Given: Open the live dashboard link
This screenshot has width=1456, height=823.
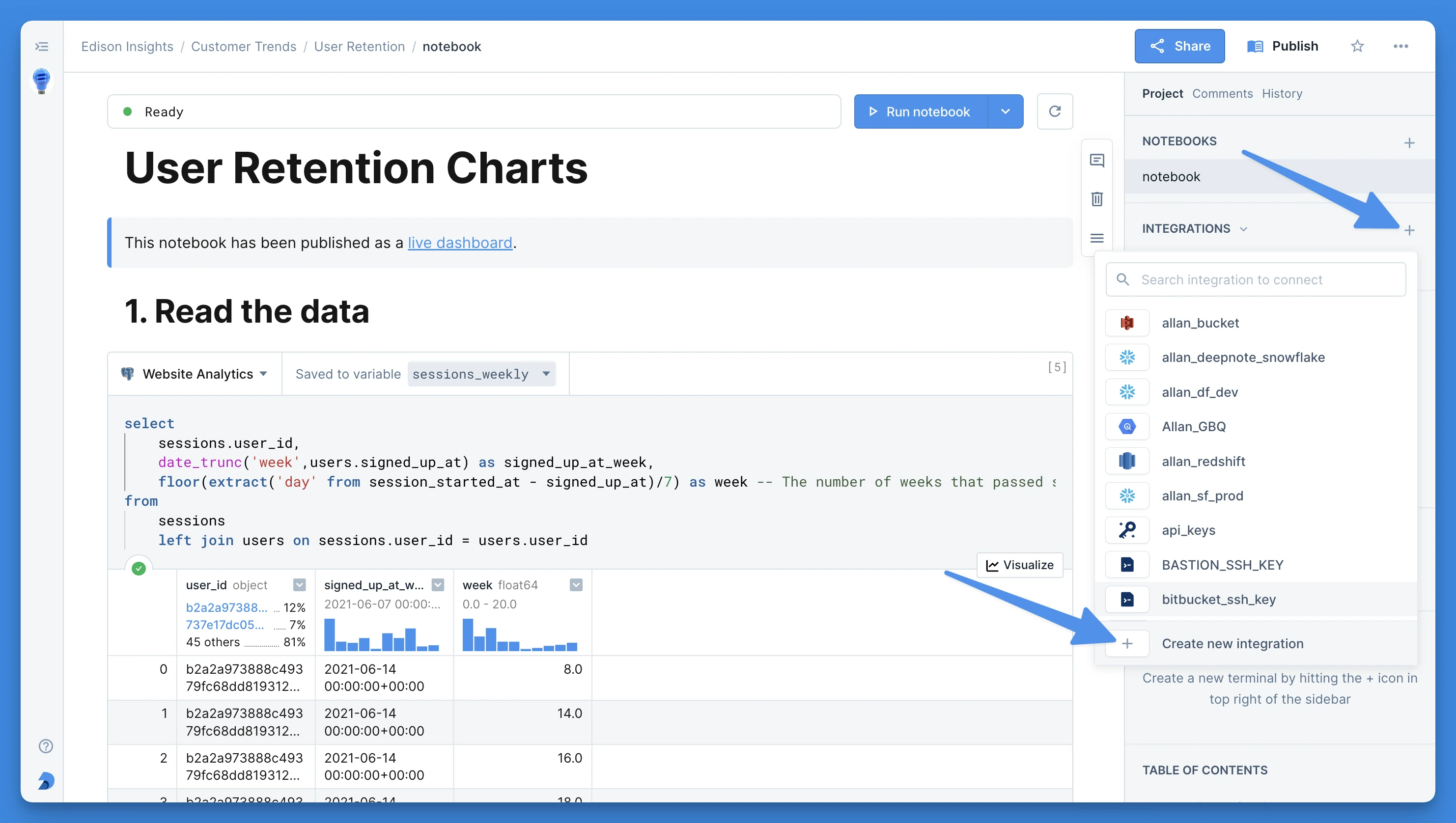Looking at the screenshot, I should [460, 243].
